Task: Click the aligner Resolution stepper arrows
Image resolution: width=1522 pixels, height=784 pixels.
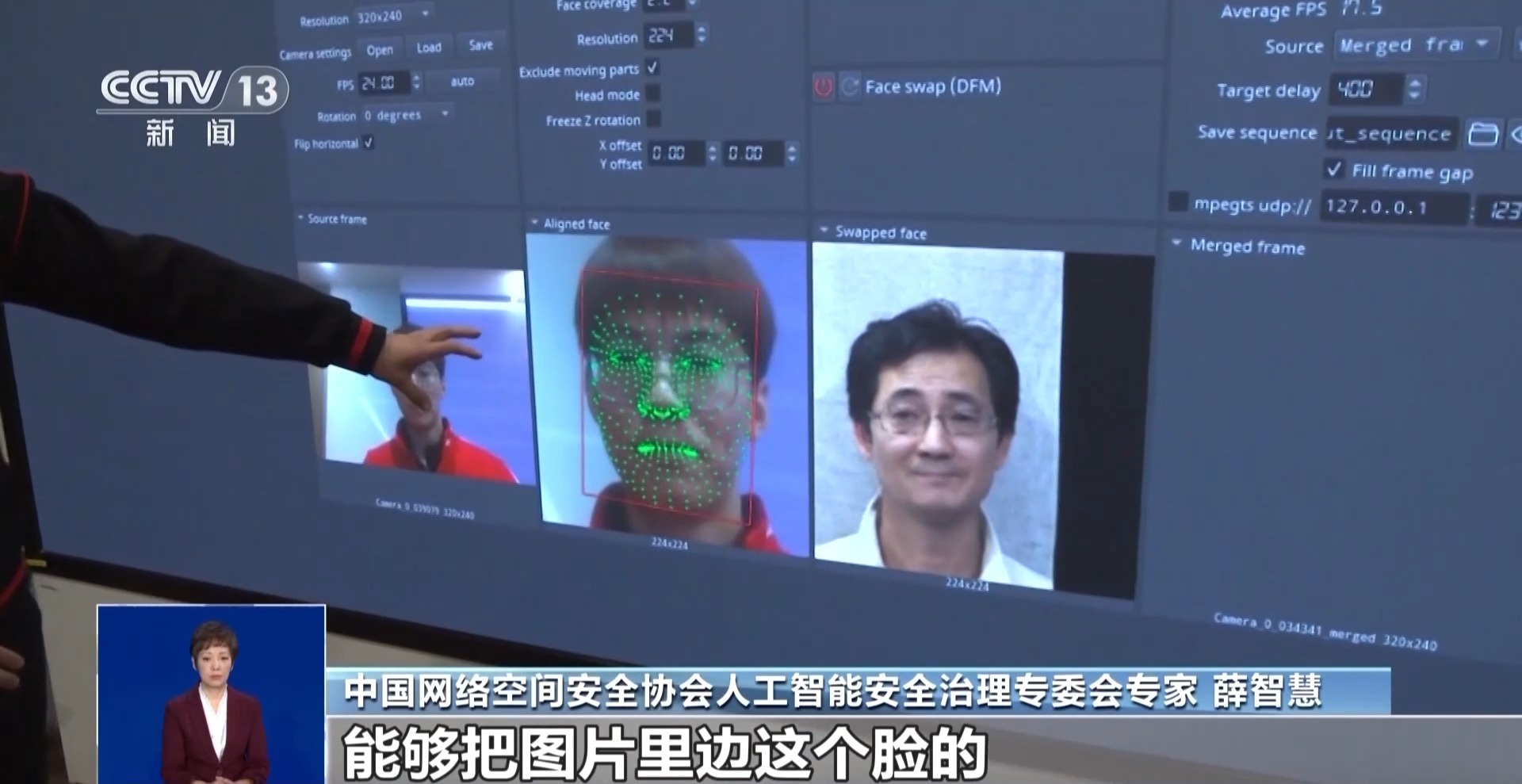Action: 702,34
